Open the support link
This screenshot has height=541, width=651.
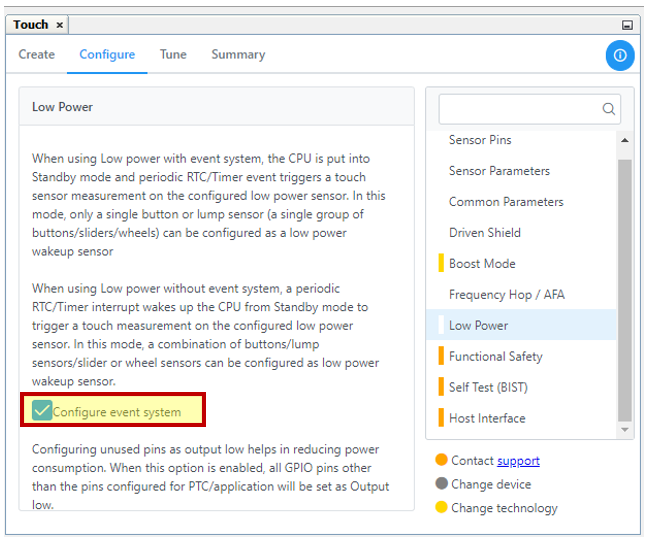click(518, 461)
